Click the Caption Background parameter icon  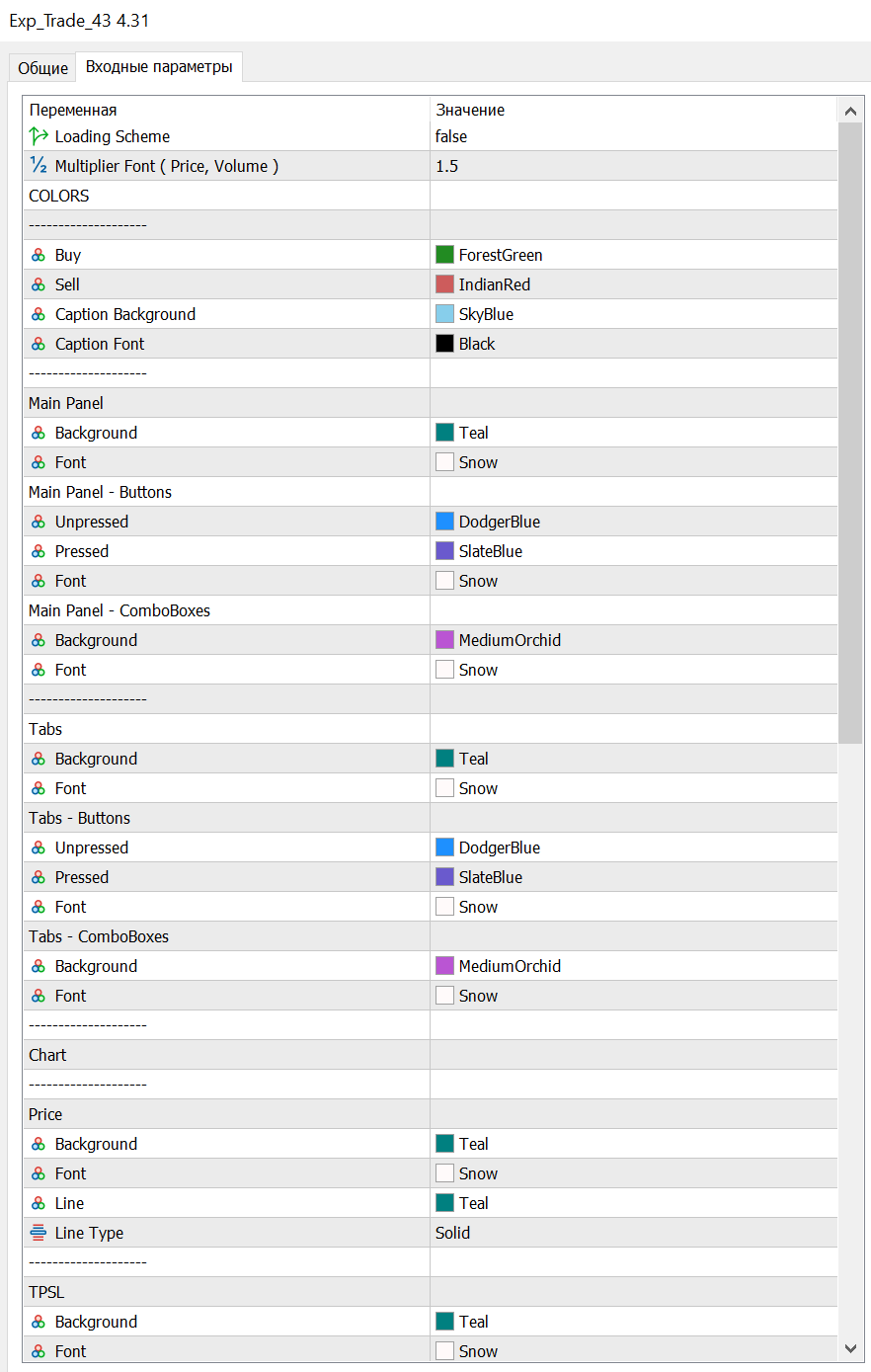pos(39,314)
